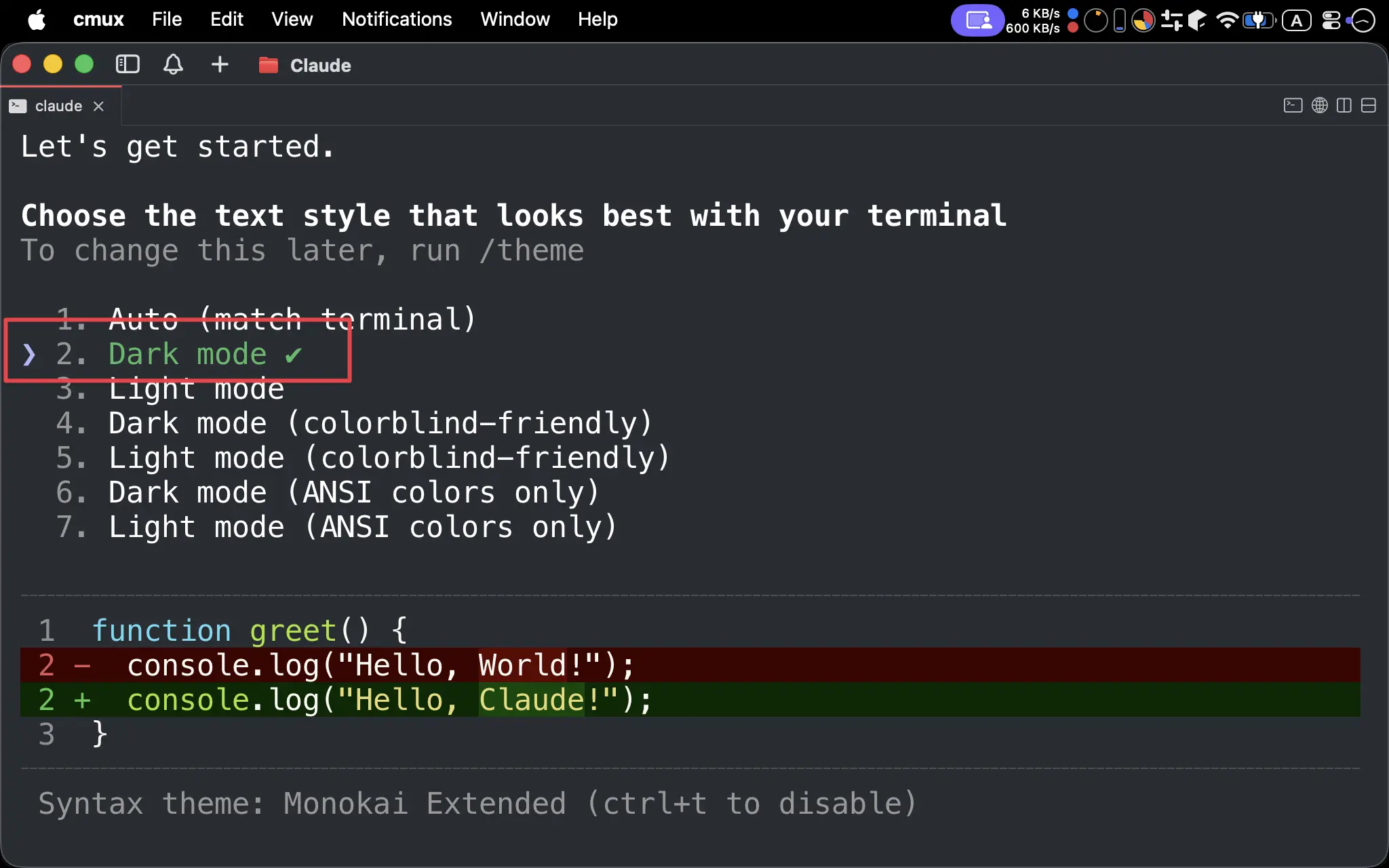
Task: Choose option 6 Dark mode (ANSI colors only)
Action: (x=328, y=492)
